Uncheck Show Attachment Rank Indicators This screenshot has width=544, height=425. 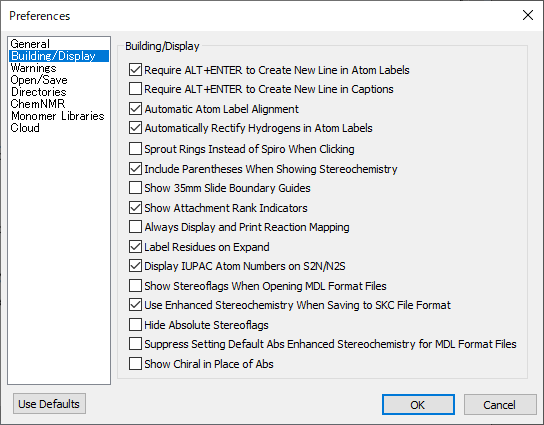[x=135, y=208]
